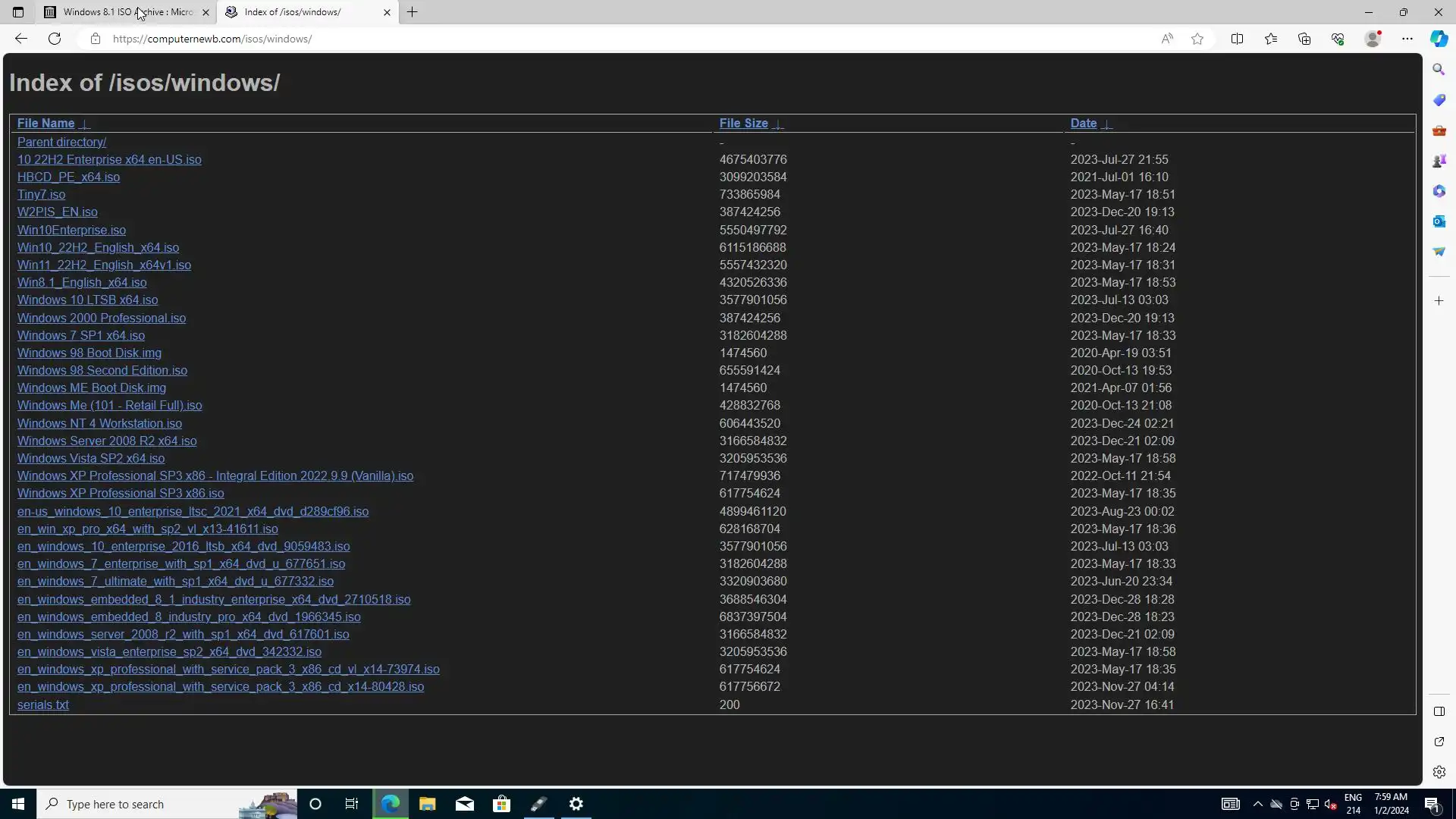
Task: Switch to the Windows 8.1 ISO Archive tab
Action: (125, 12)
